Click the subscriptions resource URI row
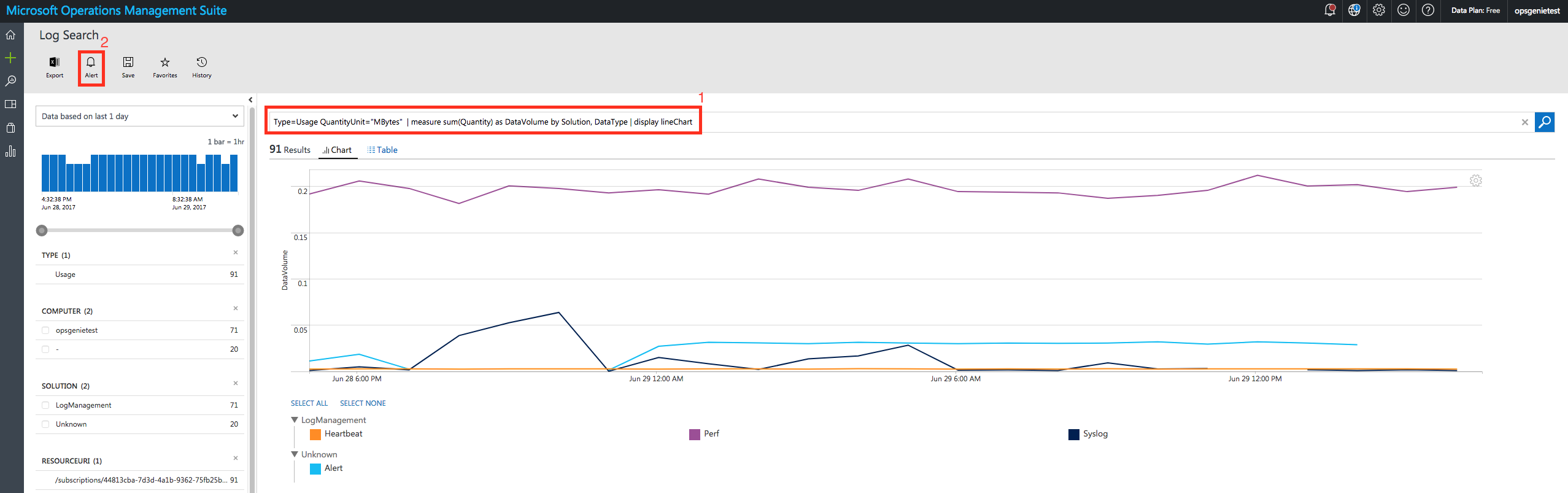This screenshot has height=493, width=1568. pyautogui.click(x=140, y=480)
